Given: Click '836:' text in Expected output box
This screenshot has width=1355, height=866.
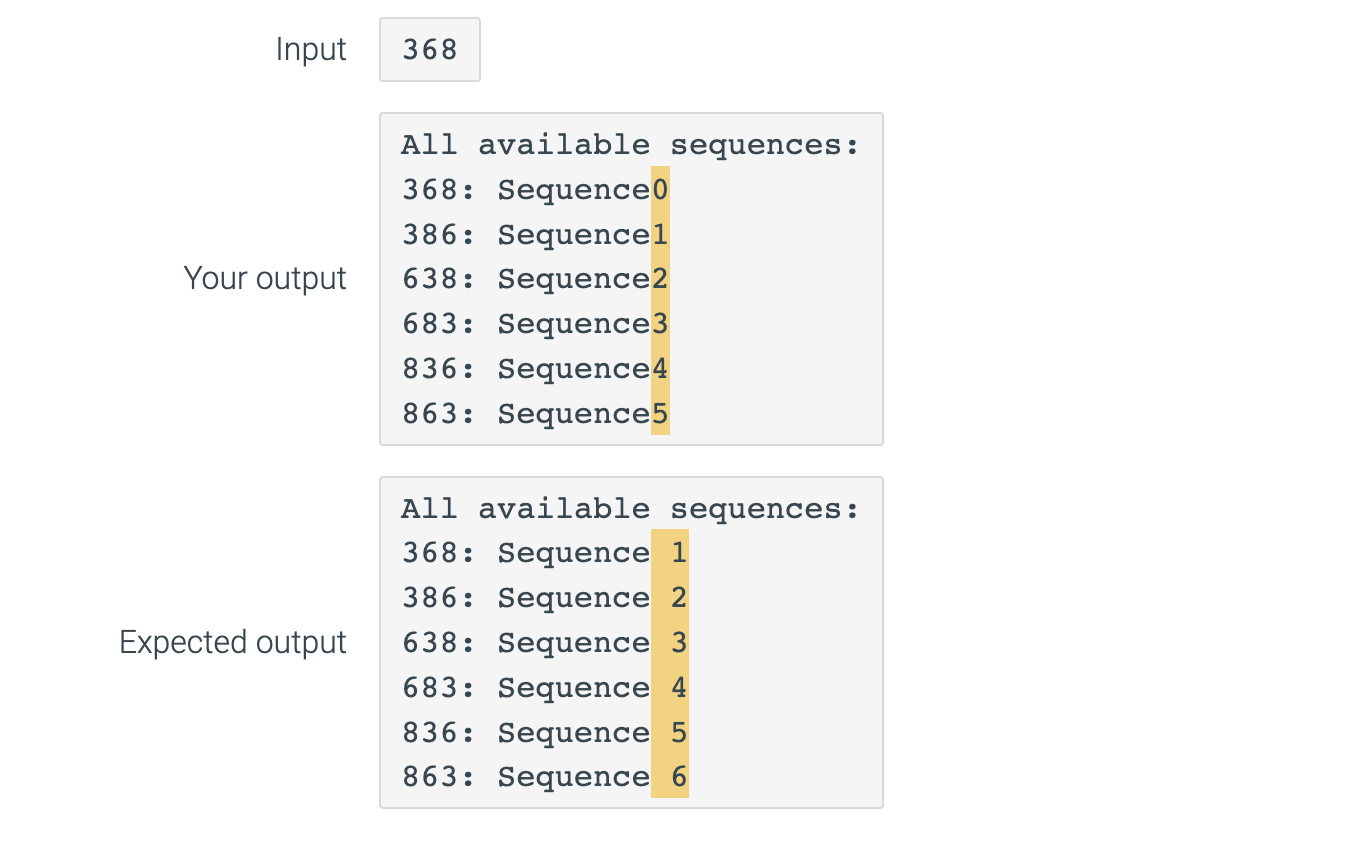Looking at the screenshot, I should (439, 732).
